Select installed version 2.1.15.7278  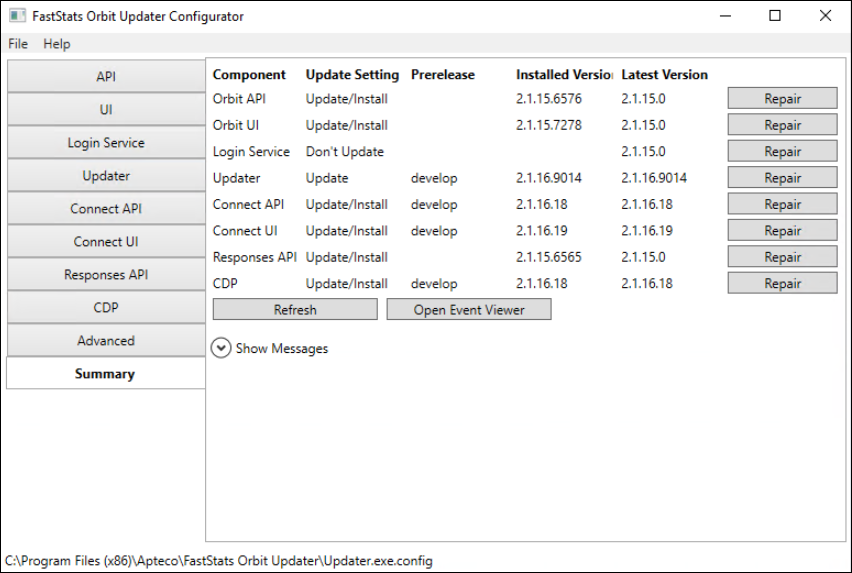[x=549, y=125]
